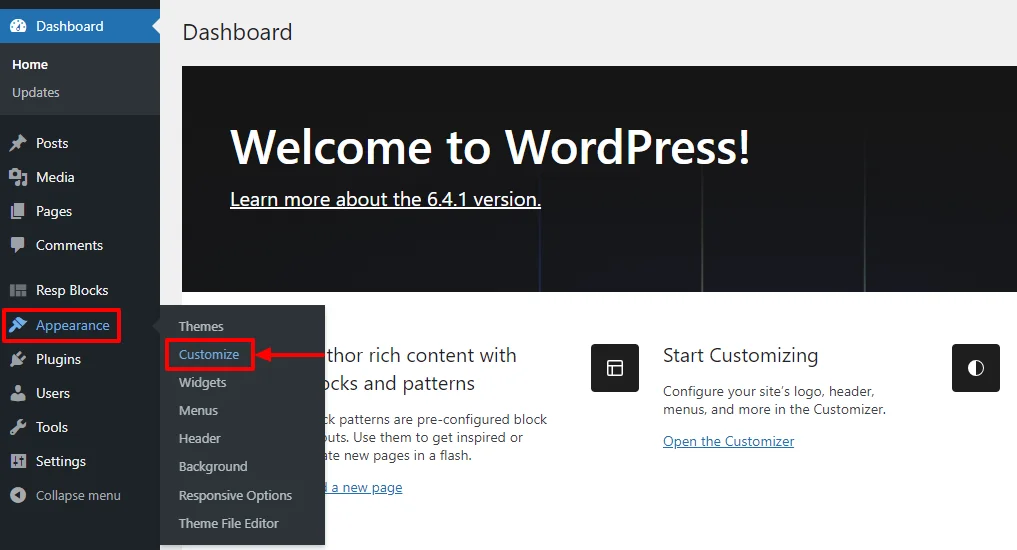This screenshot has width=1017, height=550.
Task: Open the Dashboard menu item
Action: tap(80, 26)
